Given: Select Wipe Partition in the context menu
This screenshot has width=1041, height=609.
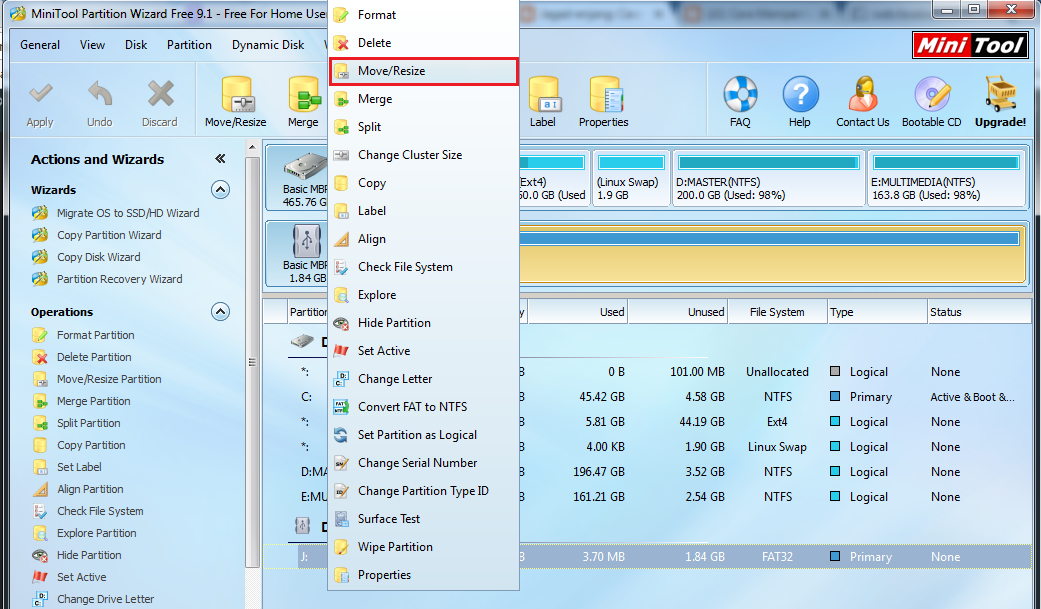Looking at the screenshot, I should tap(424, 547).
